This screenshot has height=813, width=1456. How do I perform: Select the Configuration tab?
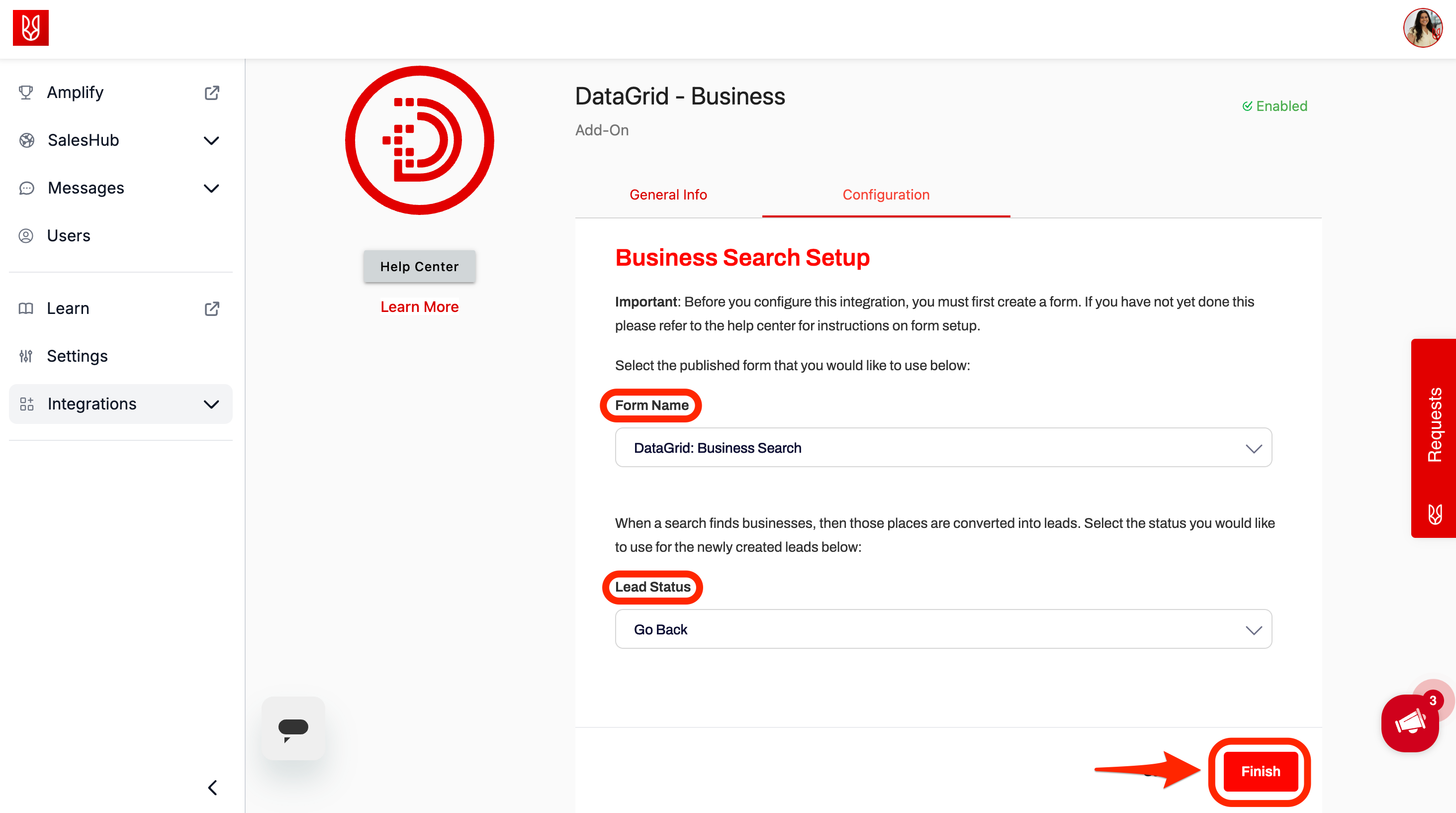886,195
